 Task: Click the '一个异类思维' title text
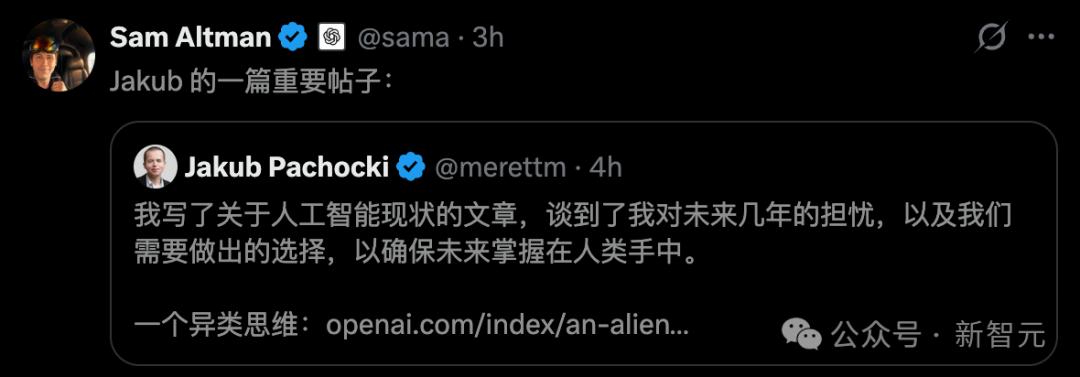[x=220, y=324]
